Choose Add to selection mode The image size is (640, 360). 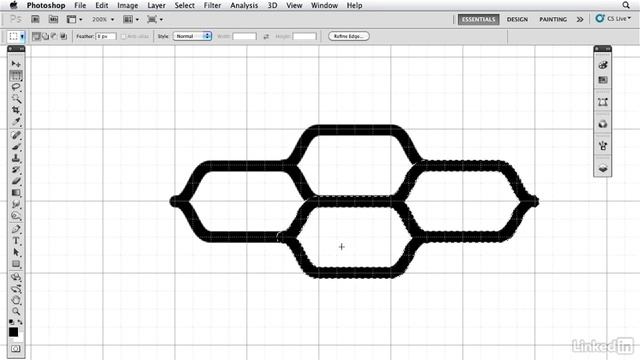(45, 36)
